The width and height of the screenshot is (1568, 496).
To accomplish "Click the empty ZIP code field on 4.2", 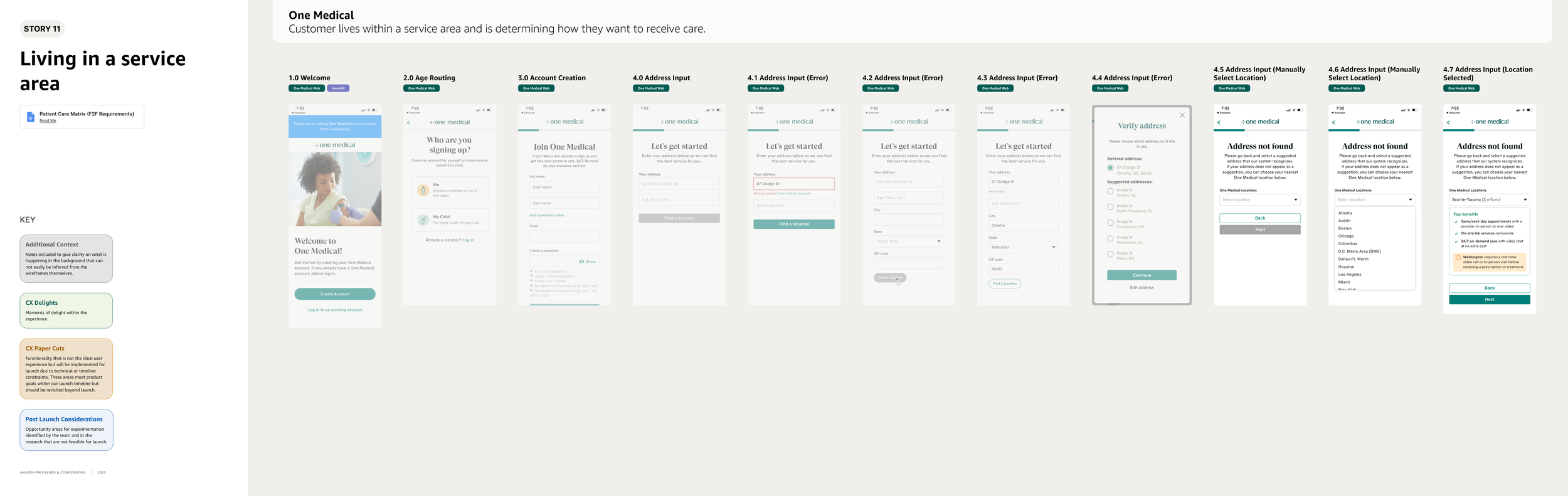I will tap(909, 263).
